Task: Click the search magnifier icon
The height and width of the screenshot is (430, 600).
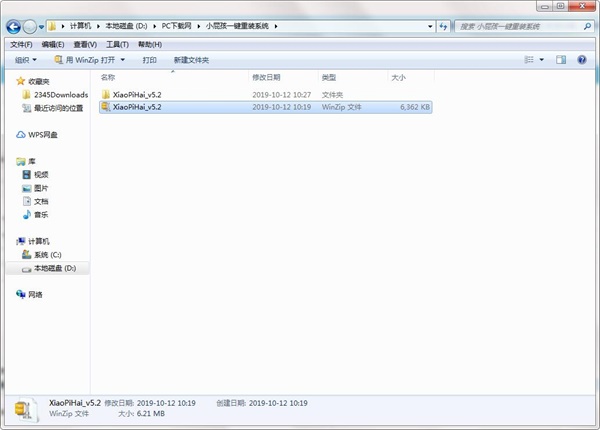Action: point(587,26)
